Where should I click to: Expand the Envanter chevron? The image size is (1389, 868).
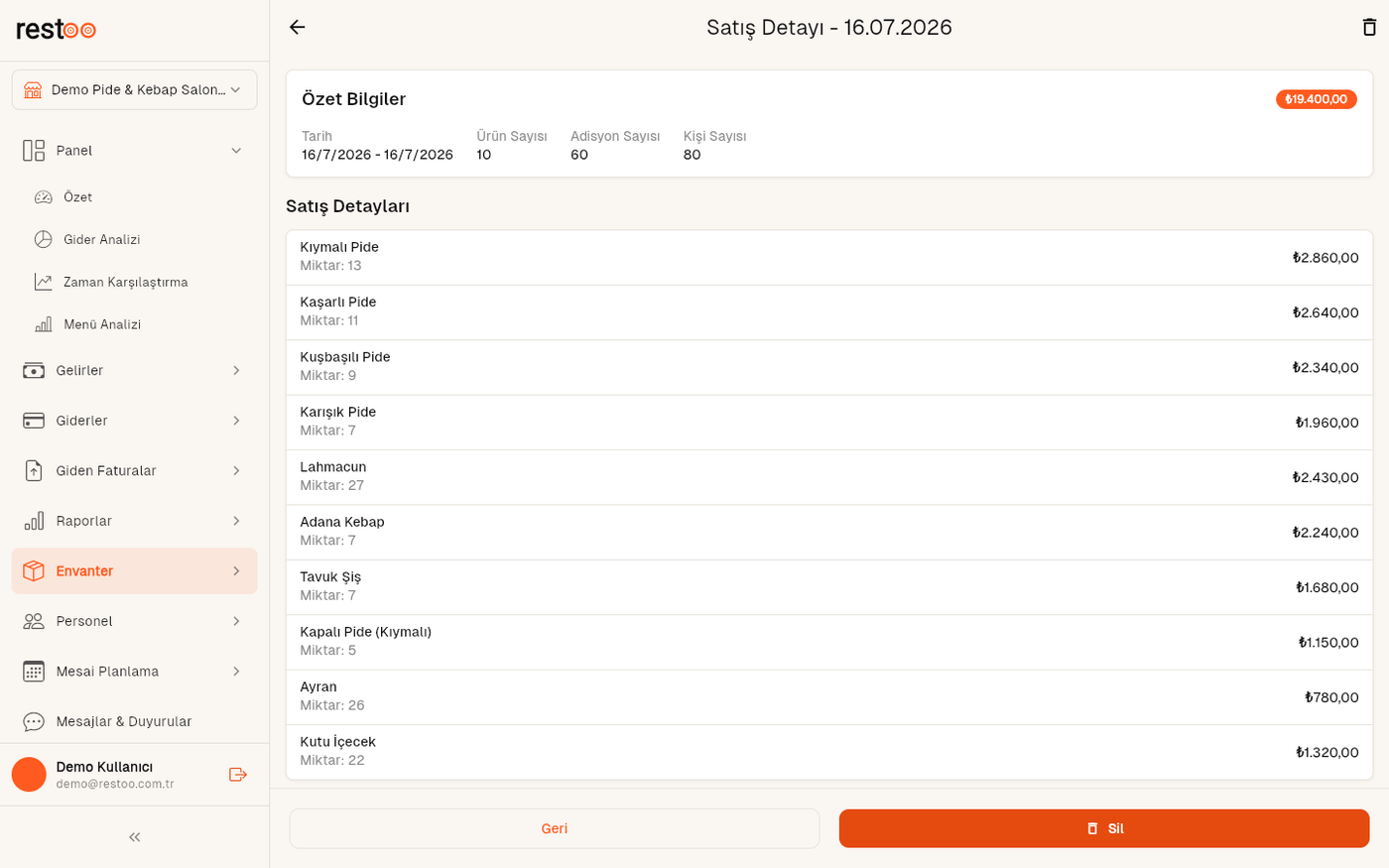pos(236,571)
